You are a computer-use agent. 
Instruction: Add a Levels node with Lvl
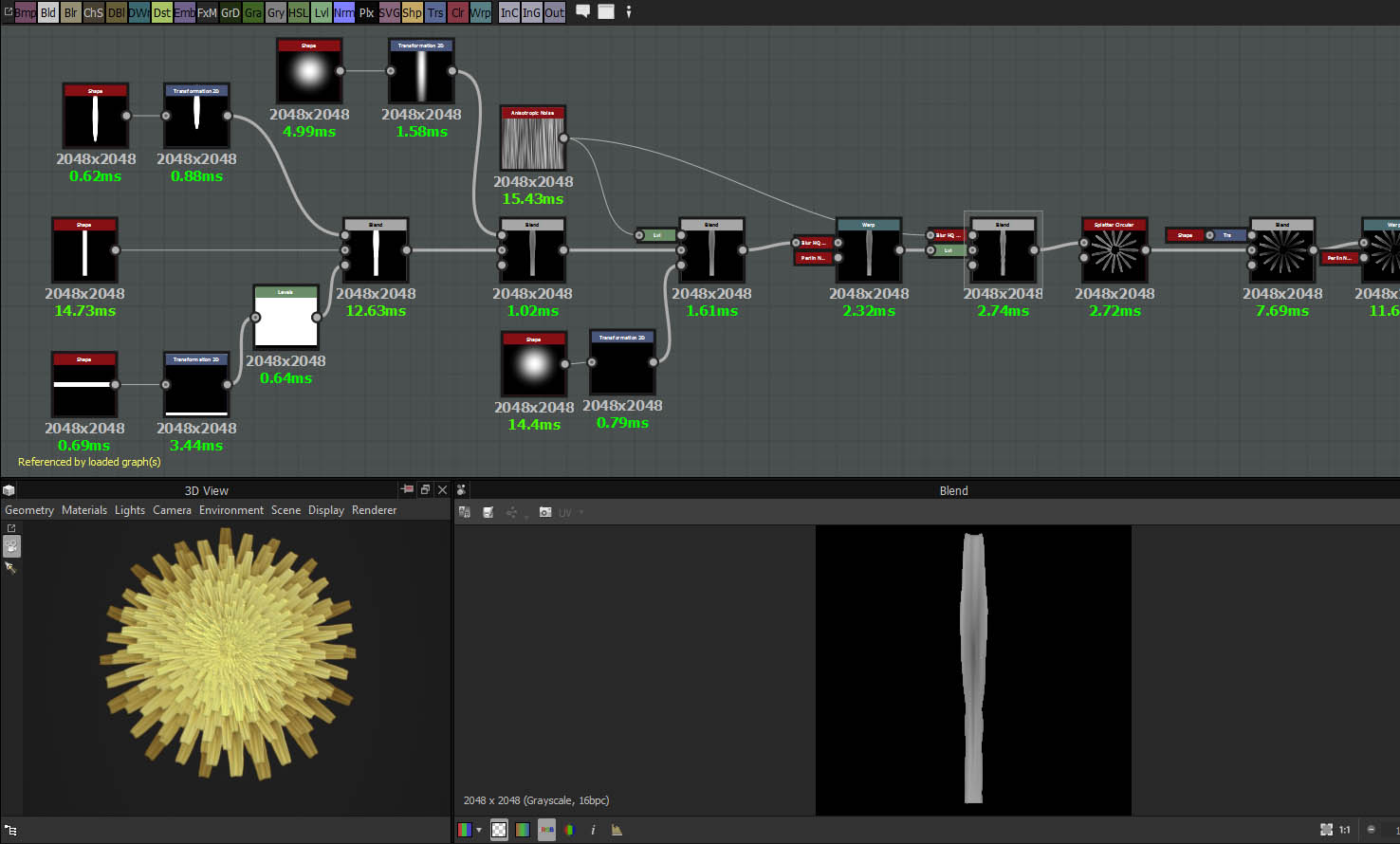[x=321, y=12]
